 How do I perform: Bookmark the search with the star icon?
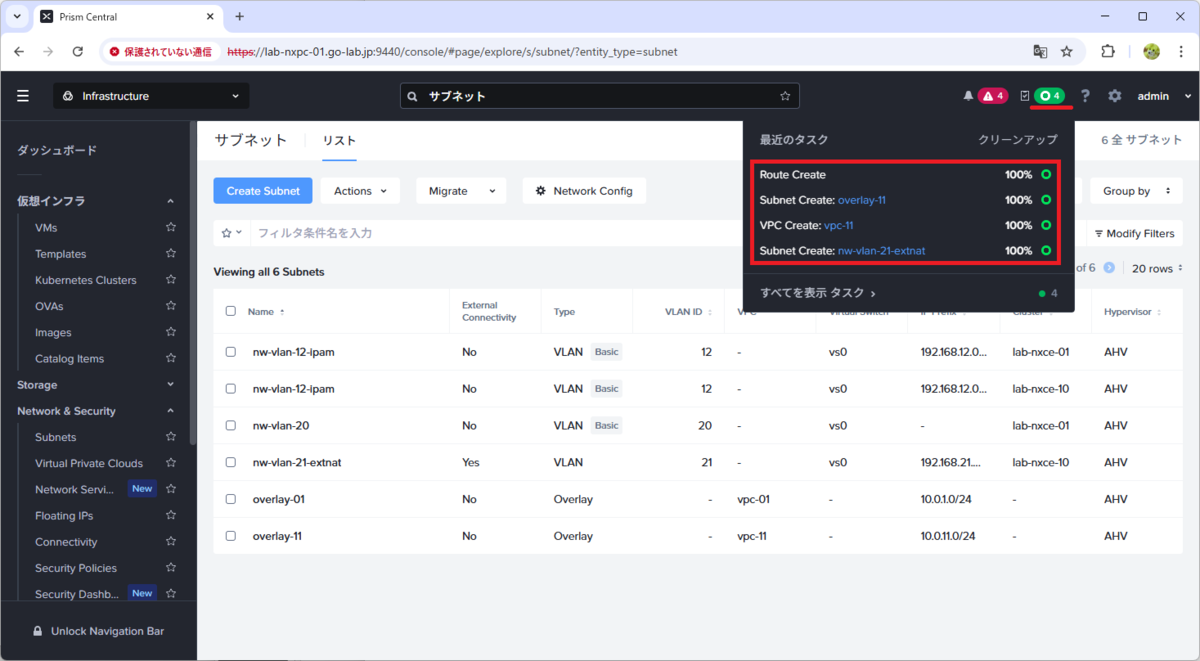tap(785, 96)
